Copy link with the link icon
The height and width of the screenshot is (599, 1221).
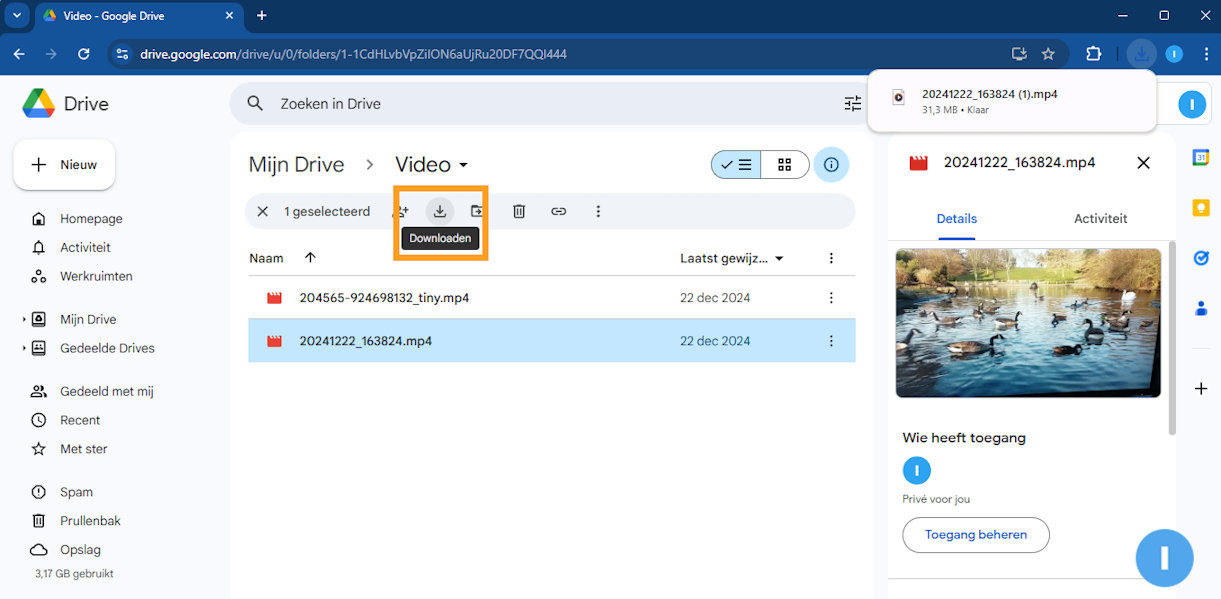pyautogui.click(x=559, y=211)
